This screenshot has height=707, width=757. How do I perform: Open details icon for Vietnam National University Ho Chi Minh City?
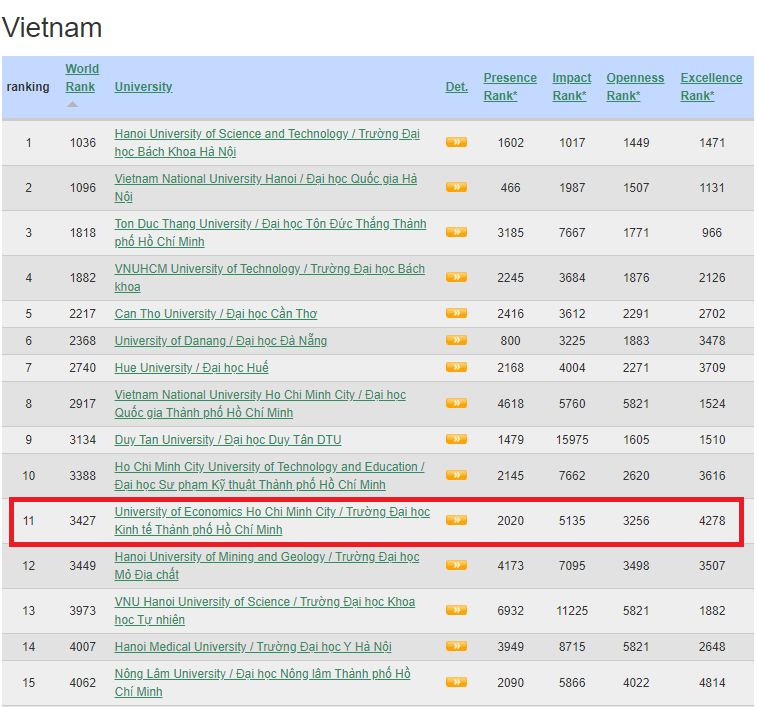[x=456, y=403]
